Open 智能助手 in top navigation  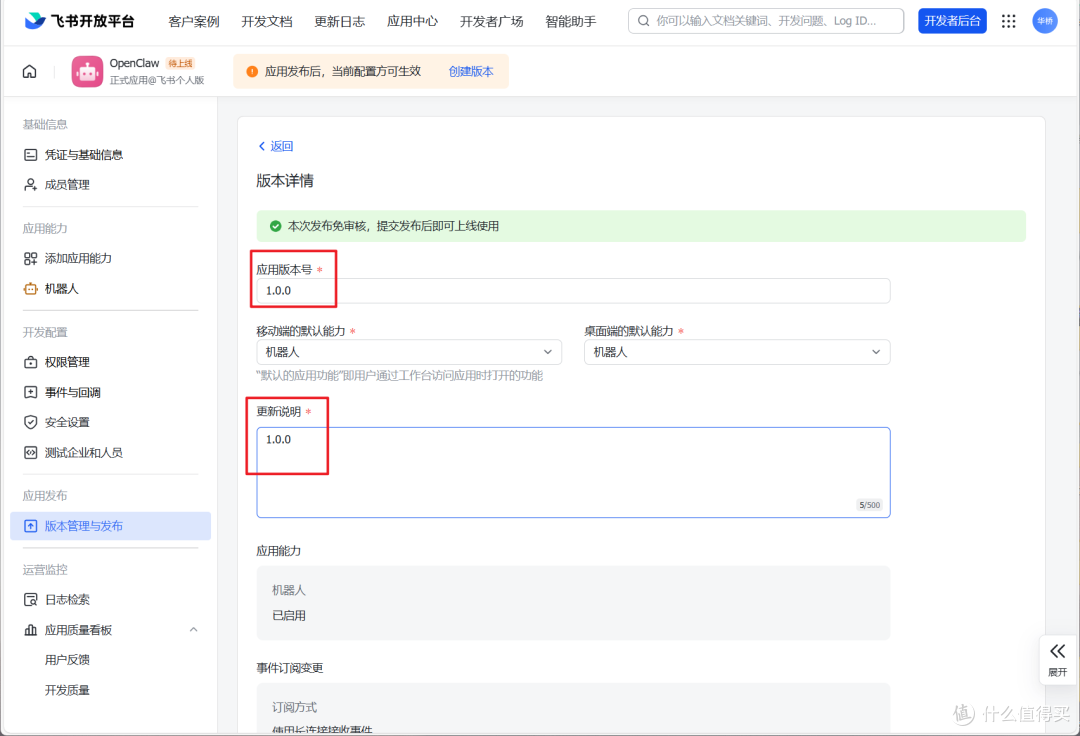click(x=570, y=21)
